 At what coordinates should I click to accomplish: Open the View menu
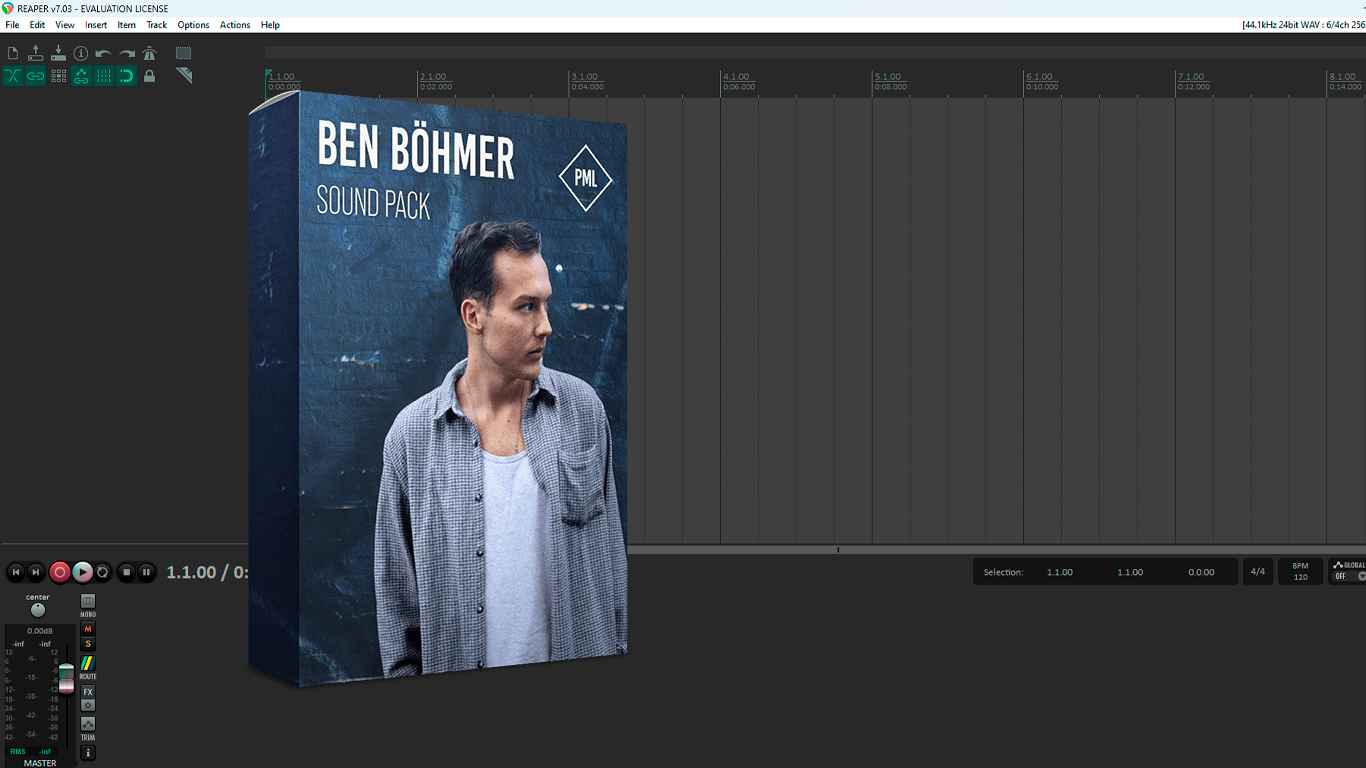point(65,25)
